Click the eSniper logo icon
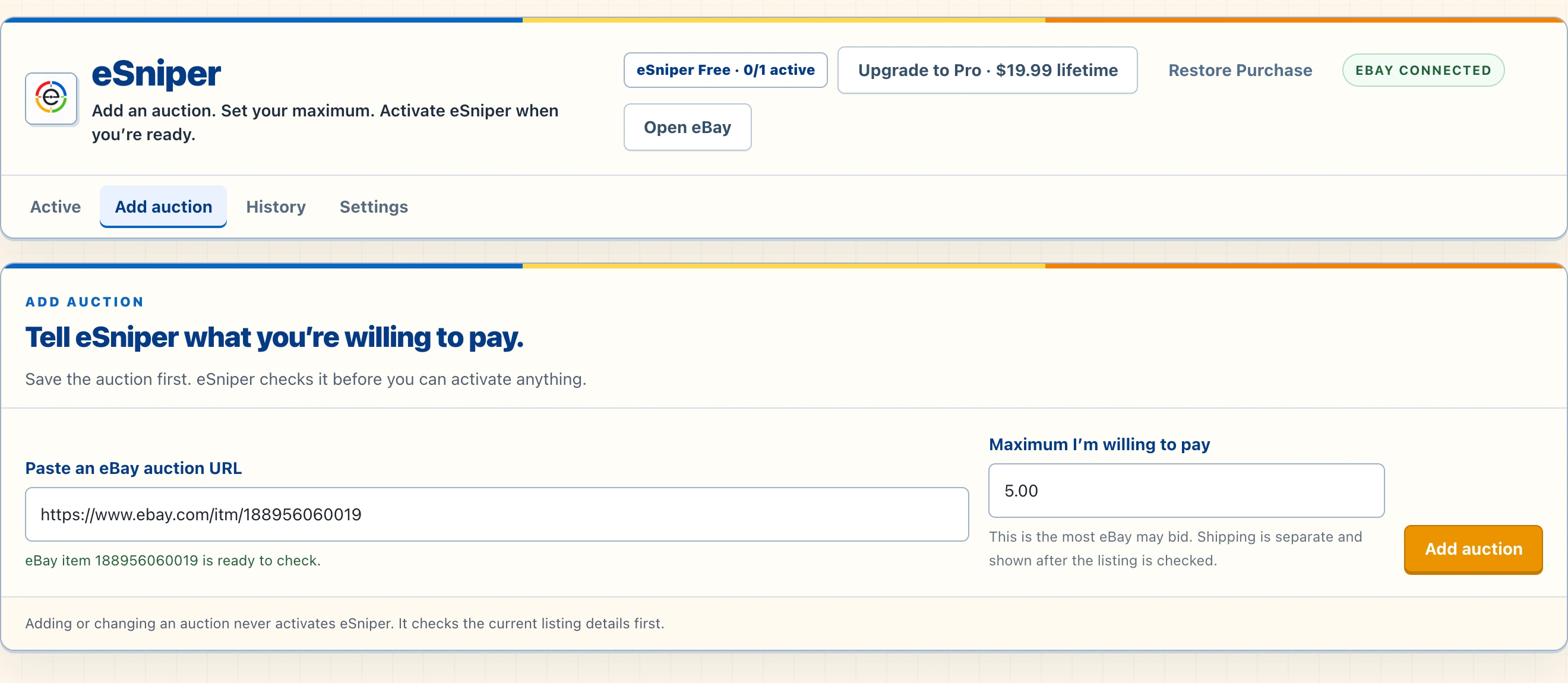1568x683 pixels. pos(51,98)
